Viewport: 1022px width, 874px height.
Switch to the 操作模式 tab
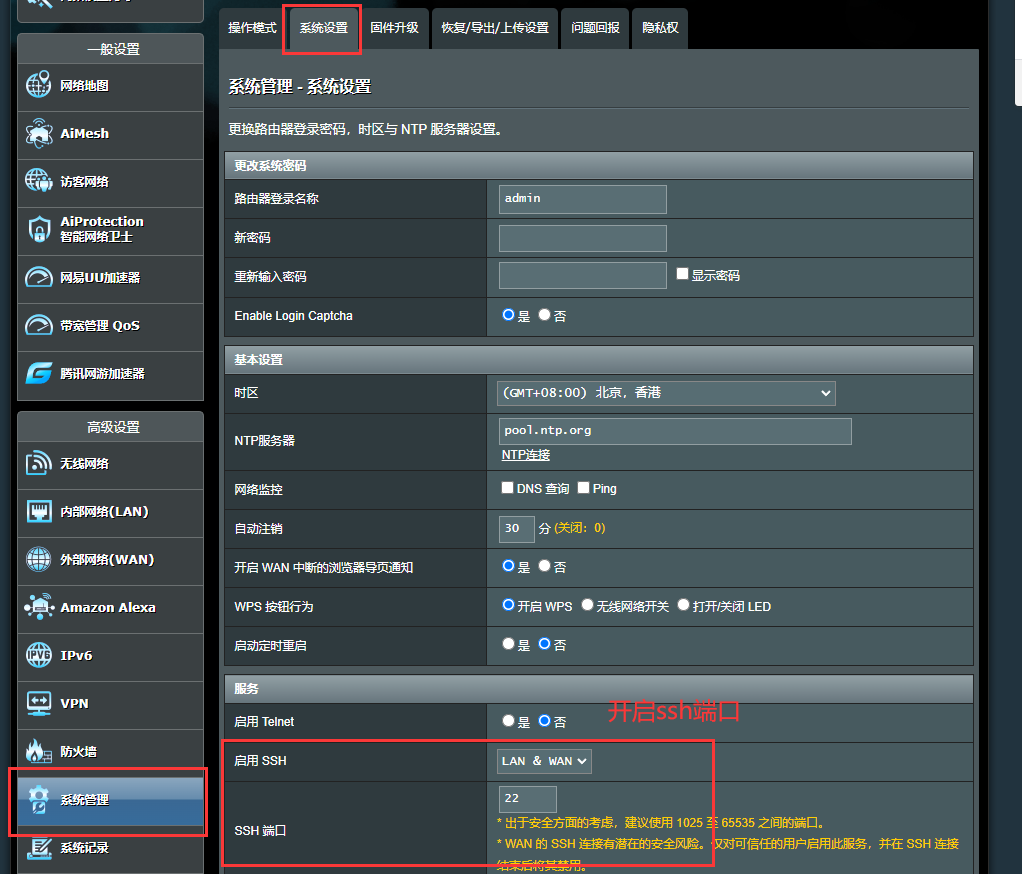[x=252, y=28]
